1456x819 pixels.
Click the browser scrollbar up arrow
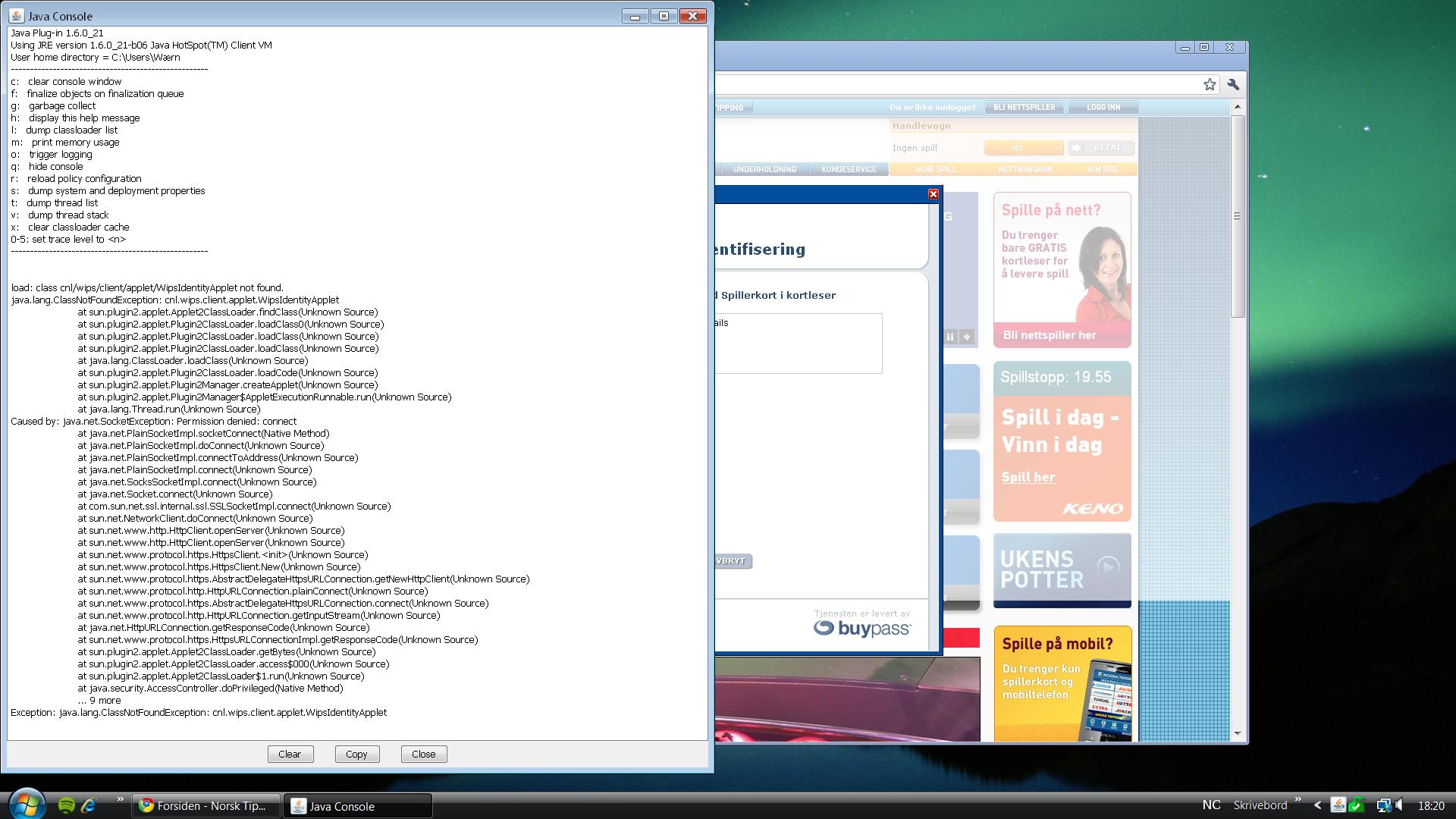[x=1238, y=107]
